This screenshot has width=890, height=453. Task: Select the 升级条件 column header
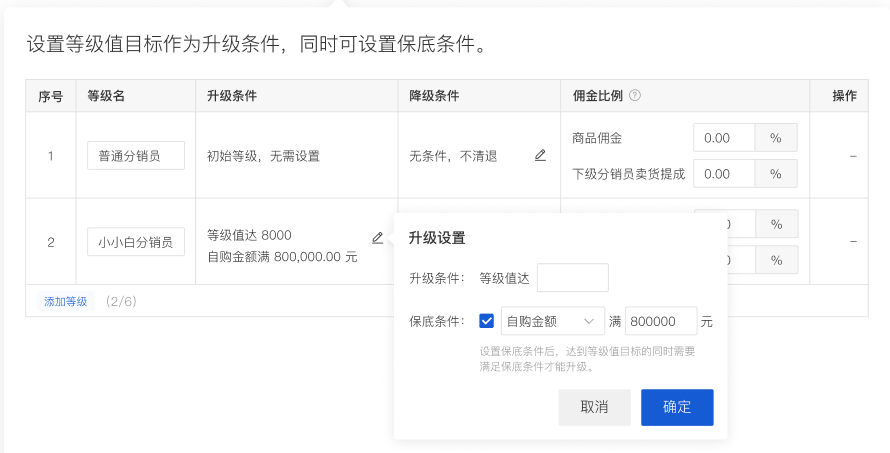232,96
